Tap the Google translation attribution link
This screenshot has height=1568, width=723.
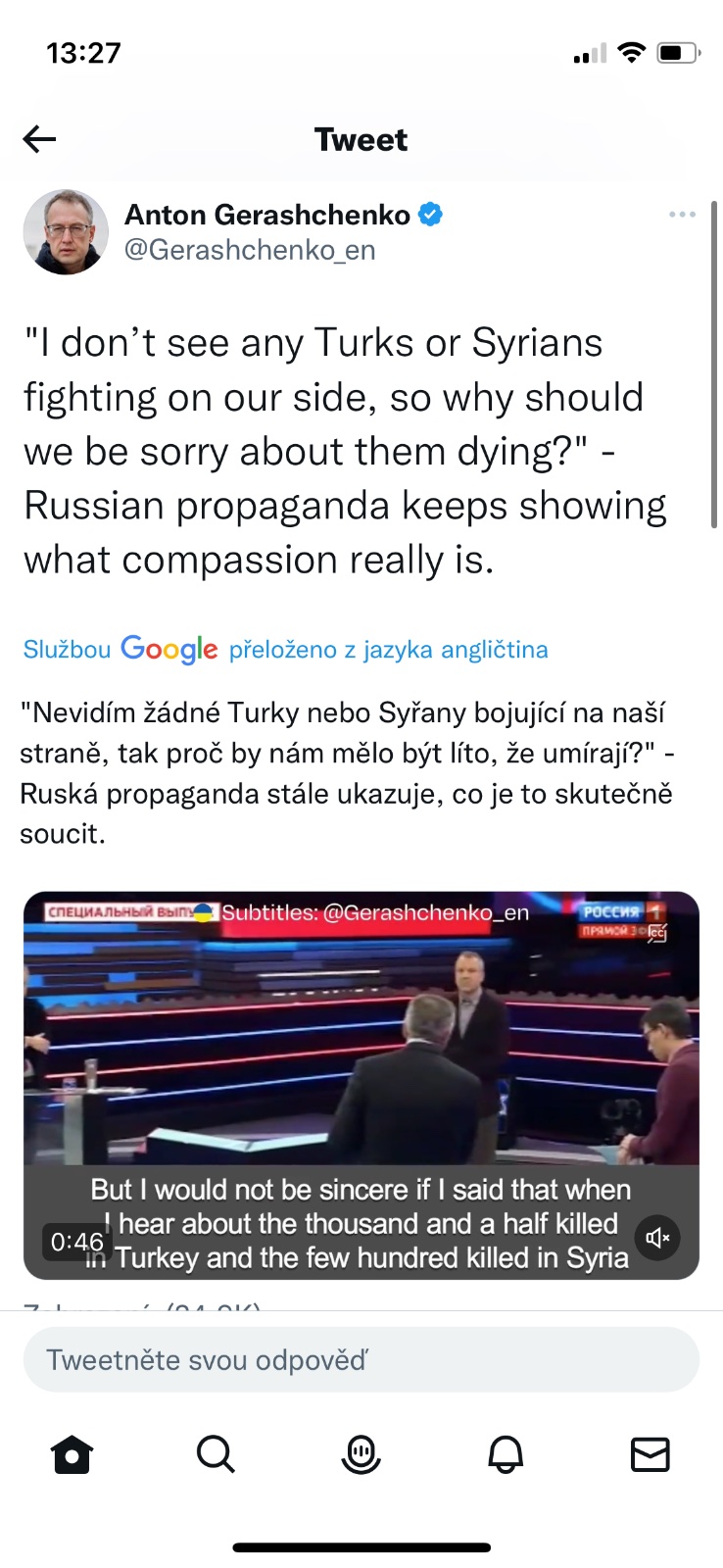click(x=285, y=649)
